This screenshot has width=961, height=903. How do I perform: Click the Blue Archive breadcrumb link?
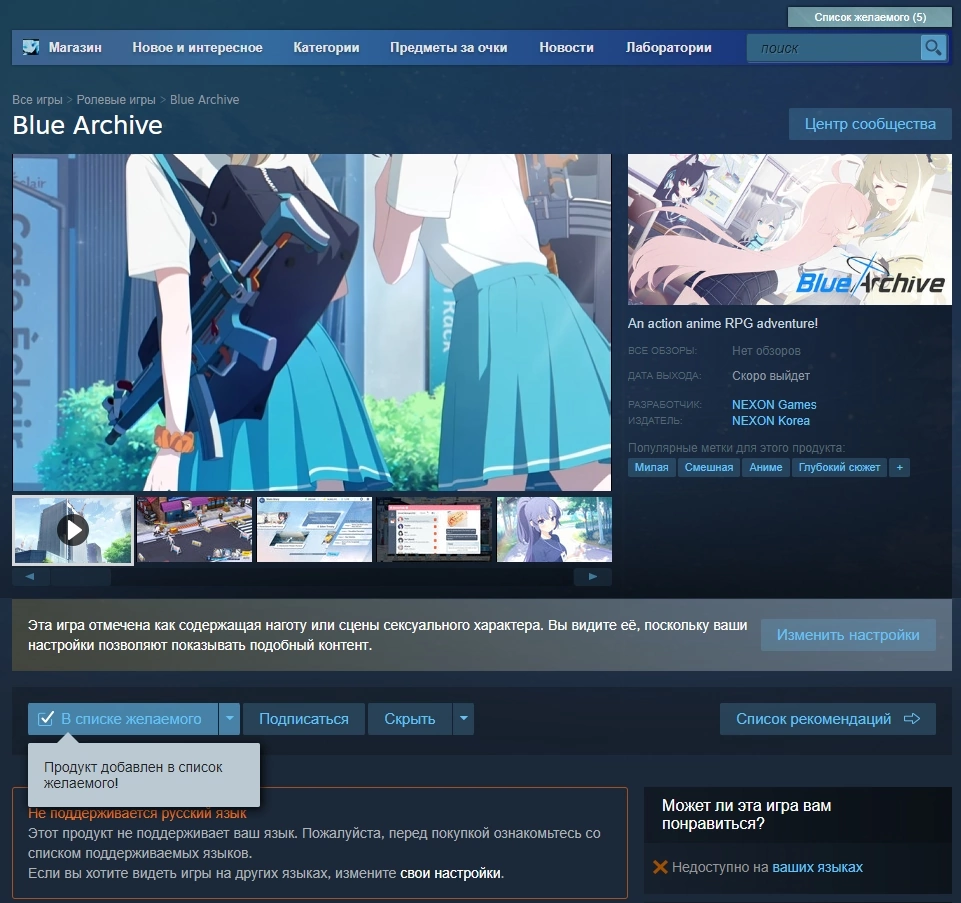[x=204, y=99]
